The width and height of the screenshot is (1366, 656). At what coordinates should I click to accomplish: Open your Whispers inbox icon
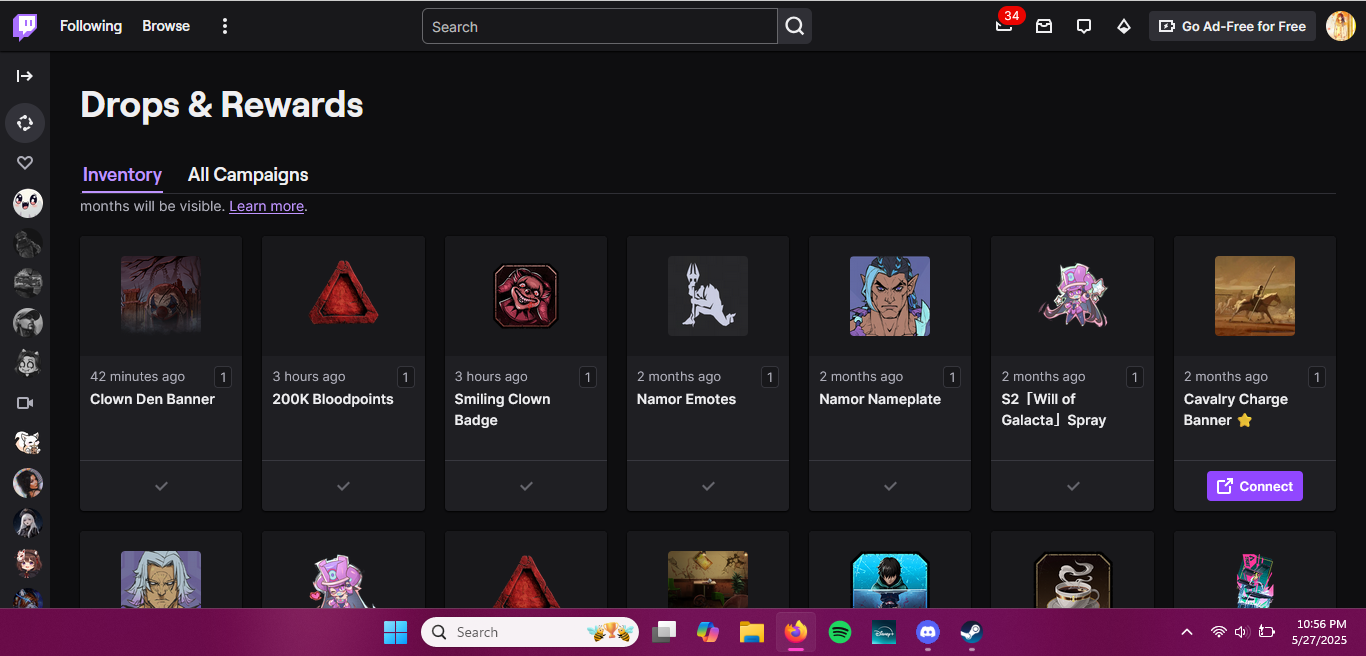[x=1044, y=26]
